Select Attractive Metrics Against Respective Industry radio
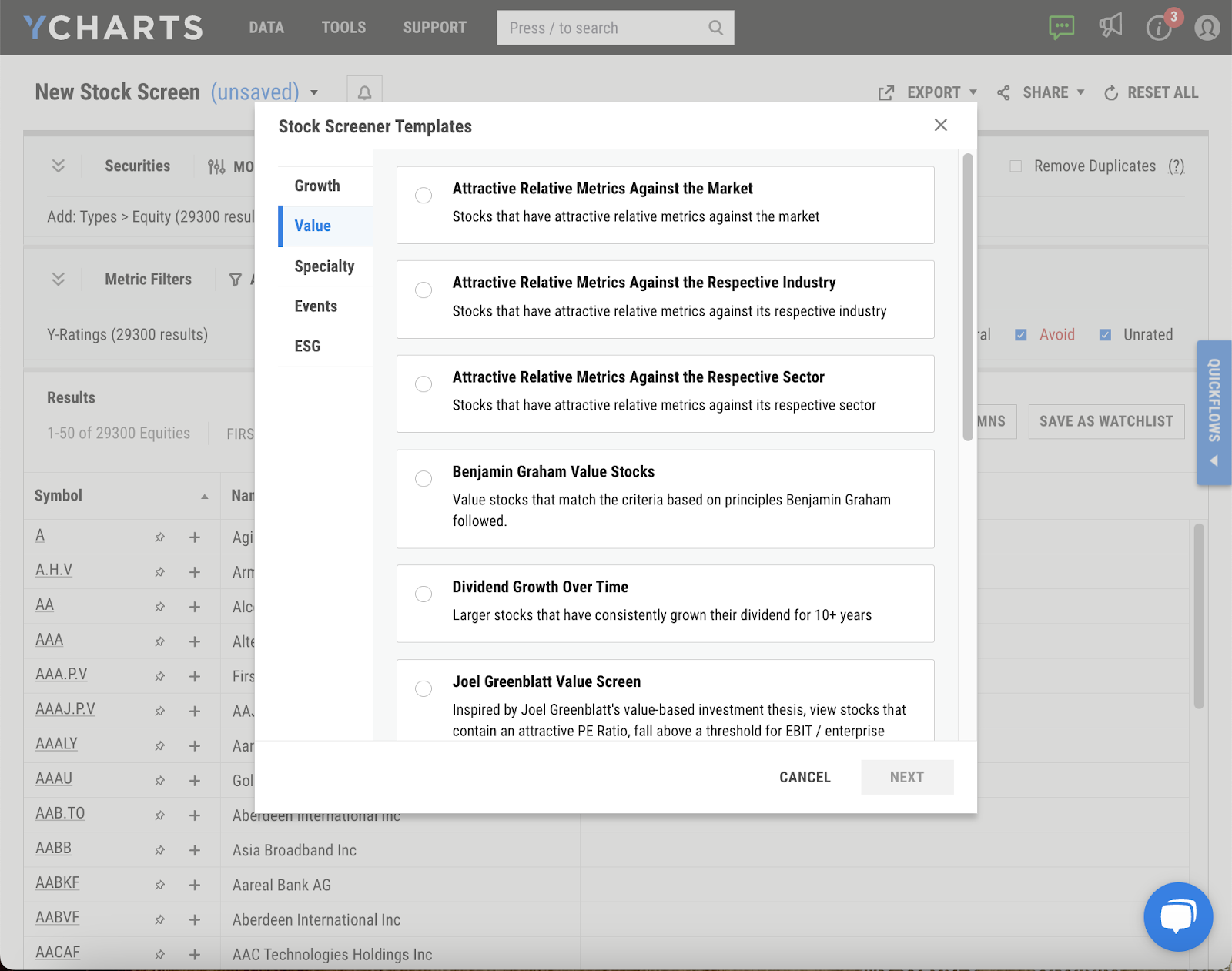1232x971 pixels. pos(423,290)
